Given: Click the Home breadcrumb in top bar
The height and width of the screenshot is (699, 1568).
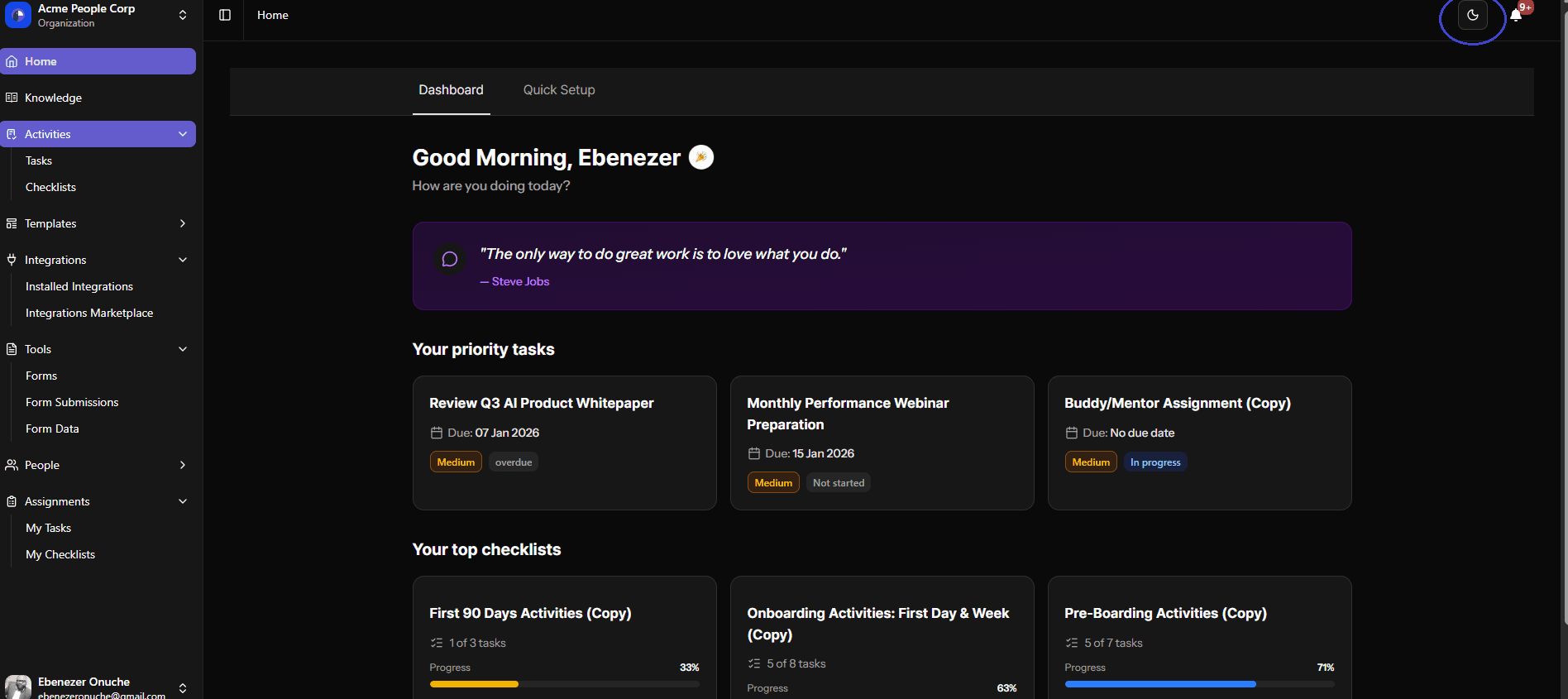Looking at the screenshot, I should pos(273,15).
